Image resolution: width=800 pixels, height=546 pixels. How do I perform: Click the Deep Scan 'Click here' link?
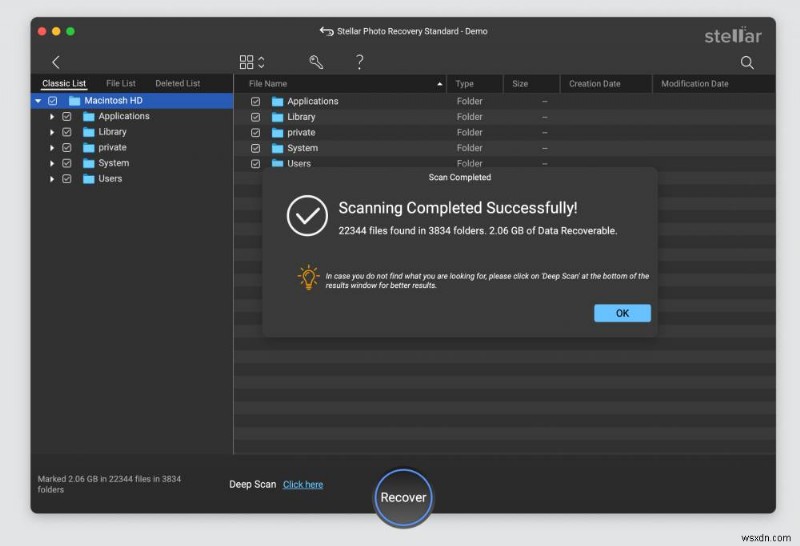(x=303, y=485)
